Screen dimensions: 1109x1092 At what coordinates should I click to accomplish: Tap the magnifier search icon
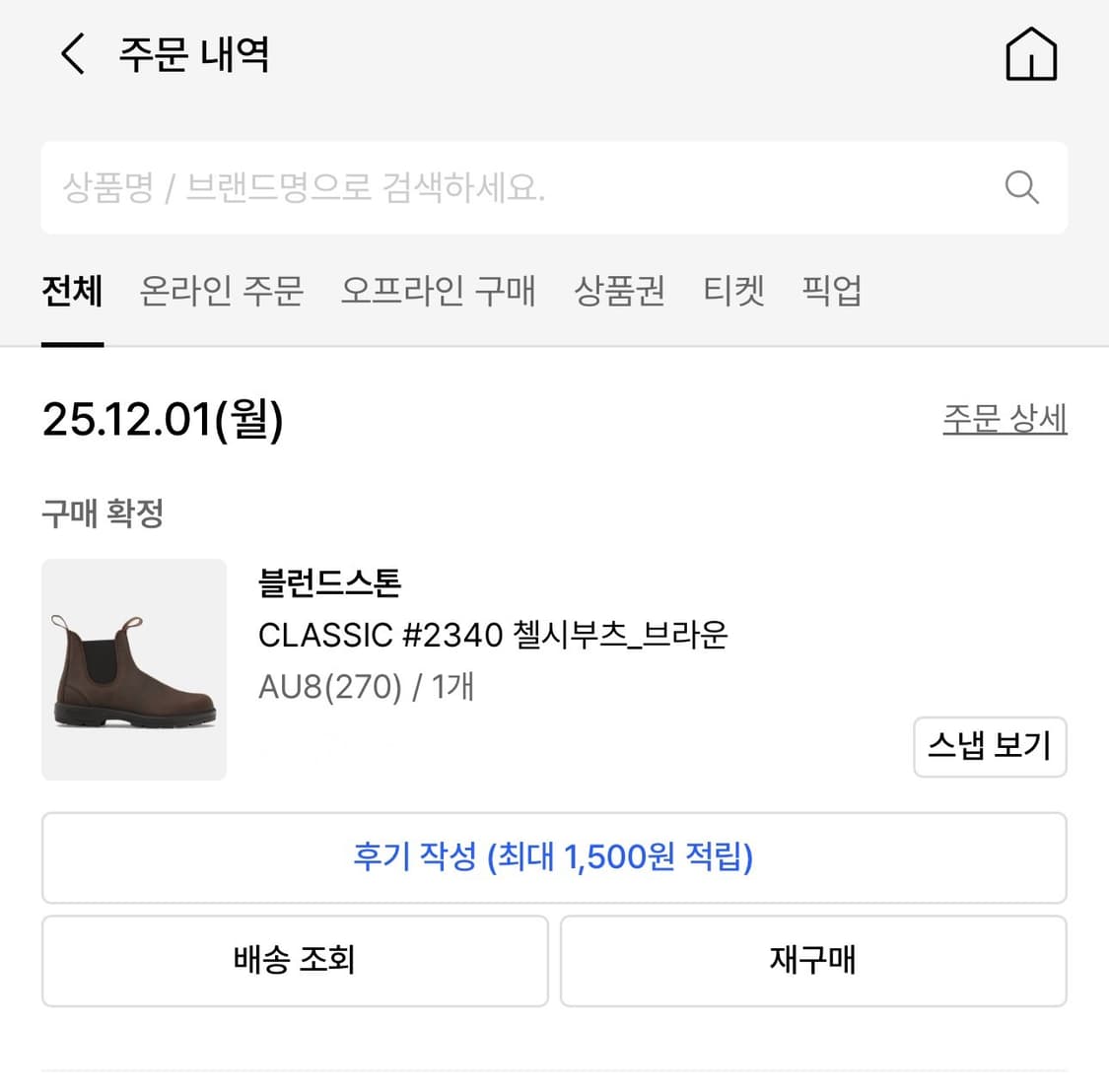(x=1021, y=187)
